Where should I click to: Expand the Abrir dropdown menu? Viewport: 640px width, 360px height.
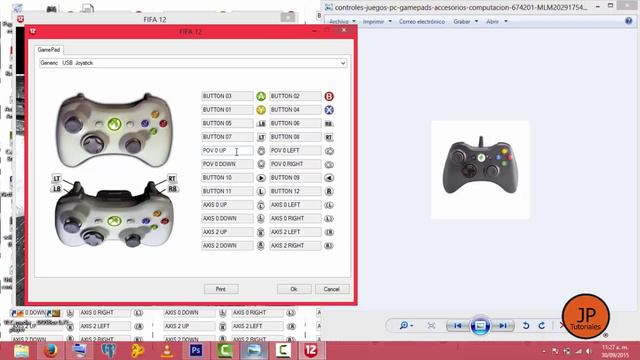(496, 21)
